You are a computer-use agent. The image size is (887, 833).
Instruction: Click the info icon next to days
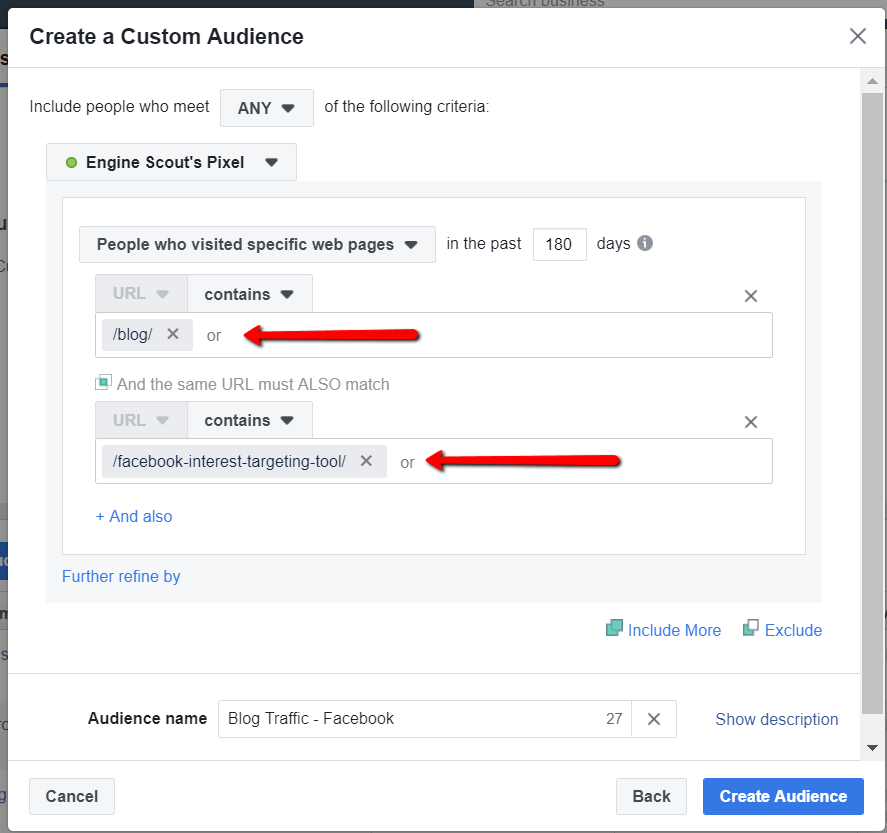[645, 243]
